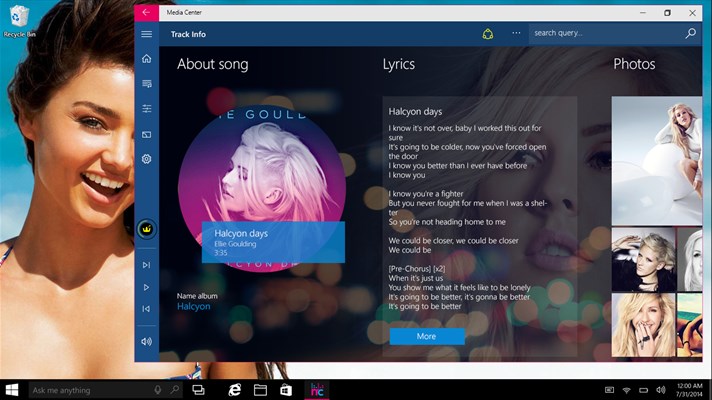Open the equalizer sliders icon

pyautogui.click(x=146, y=109)
